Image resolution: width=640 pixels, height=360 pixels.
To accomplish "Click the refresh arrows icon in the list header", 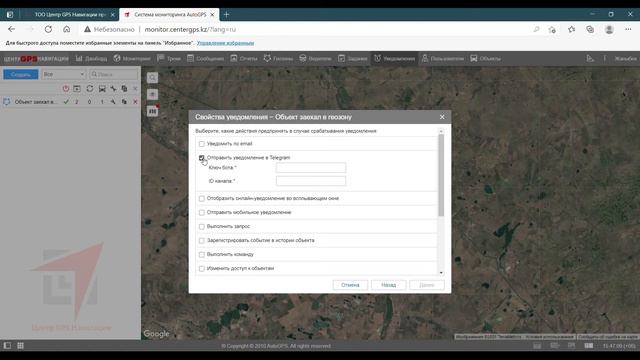I will pyautogui.click(x=90, y=89).
